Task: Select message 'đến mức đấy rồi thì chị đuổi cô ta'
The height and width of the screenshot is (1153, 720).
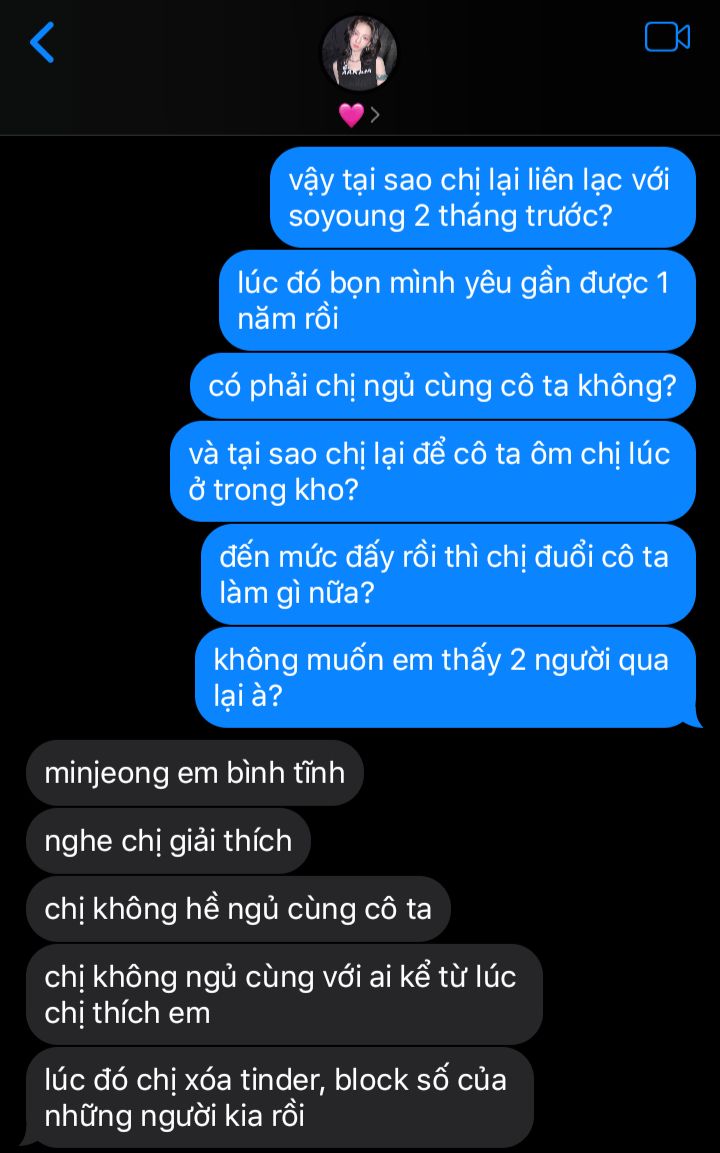Action: (448, 574)
